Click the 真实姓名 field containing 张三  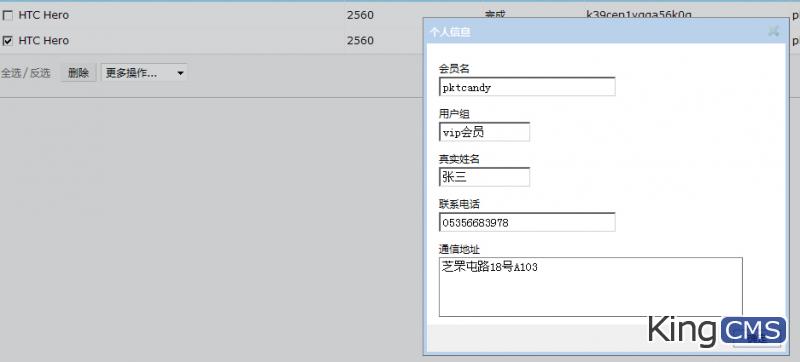tap(484, 177)
